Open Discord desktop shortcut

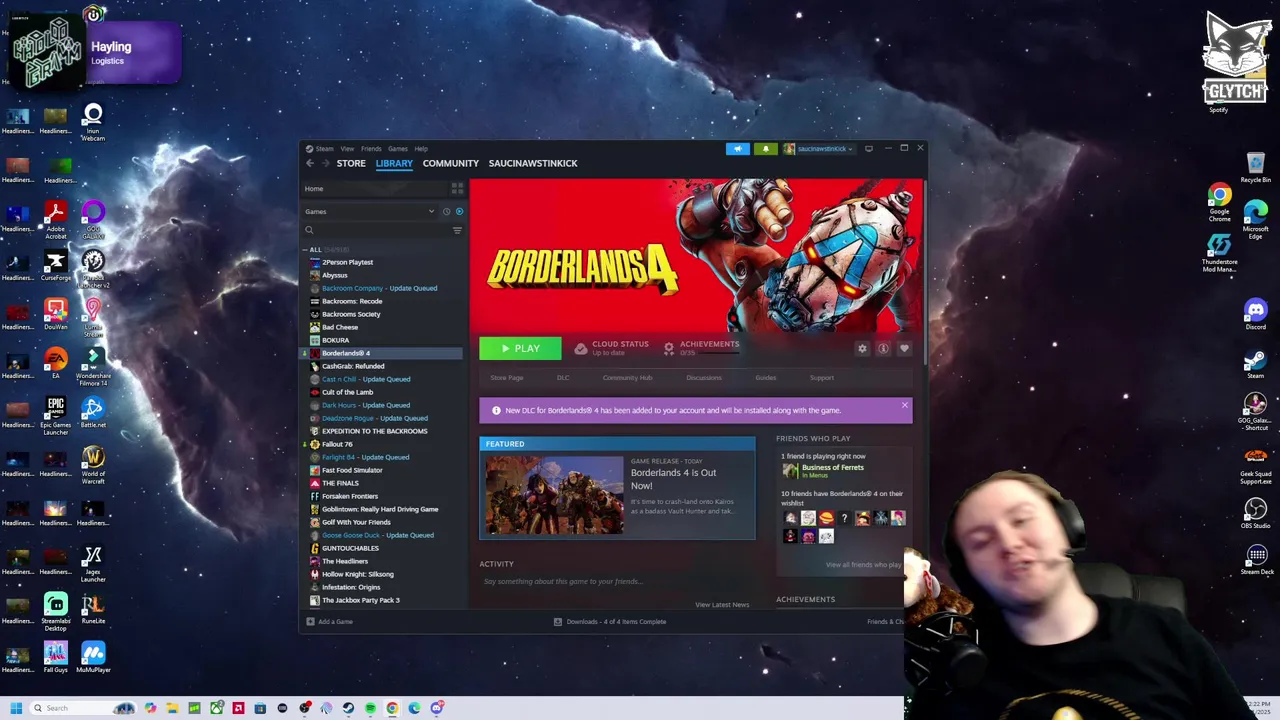coord(1256,315)
